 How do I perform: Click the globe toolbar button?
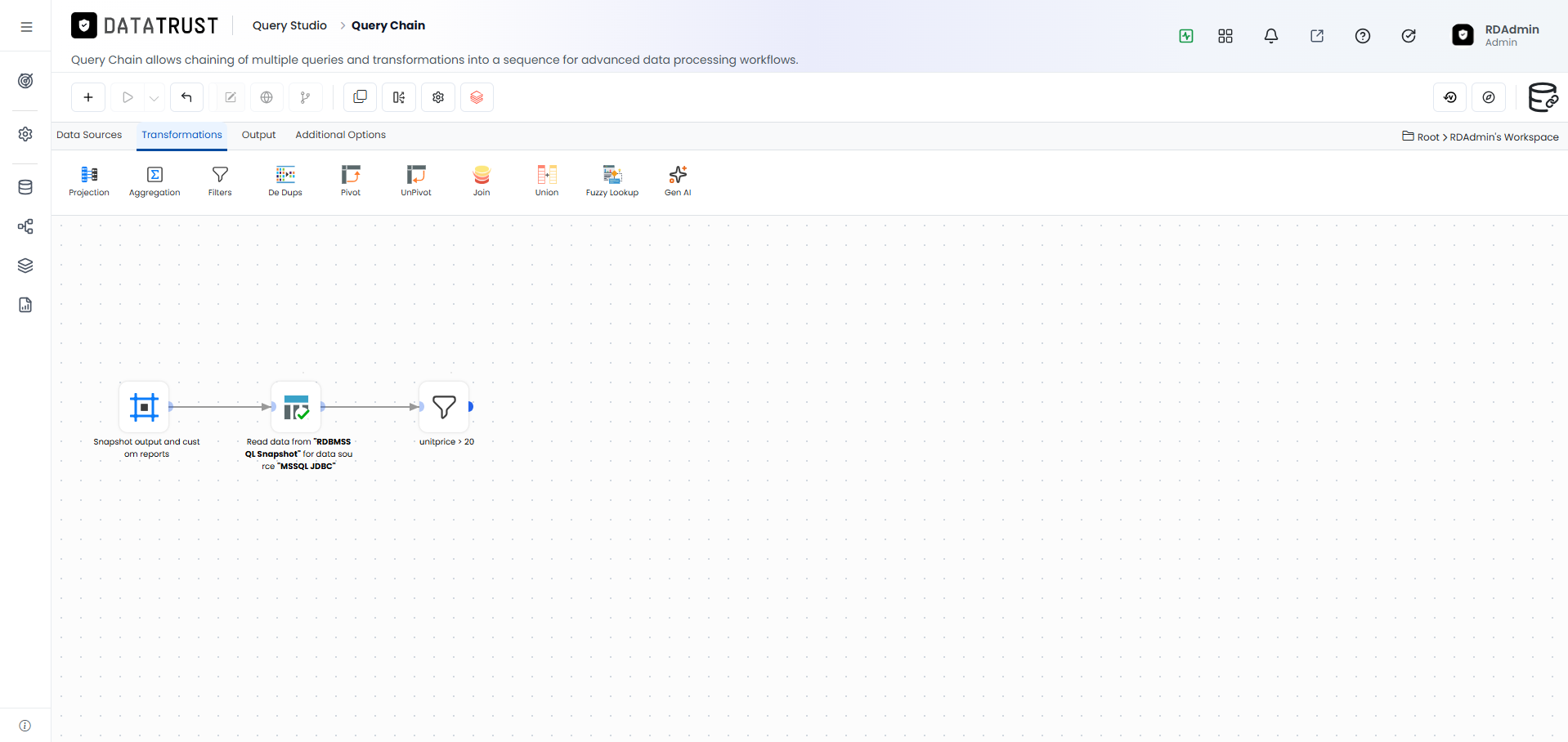tap(267, 97)
